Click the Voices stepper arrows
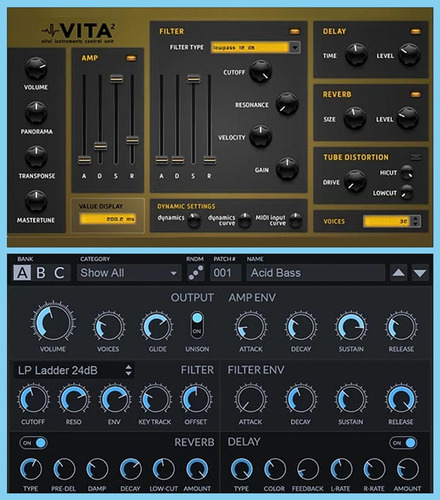Screen dimensions: 440x500 pos(415,221)
